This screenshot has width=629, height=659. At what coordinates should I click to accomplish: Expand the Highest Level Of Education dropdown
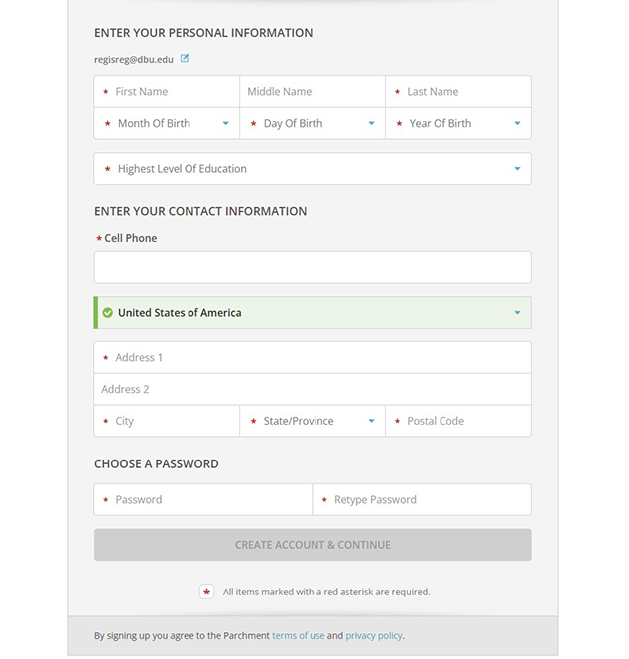click(x=312, y=169)
